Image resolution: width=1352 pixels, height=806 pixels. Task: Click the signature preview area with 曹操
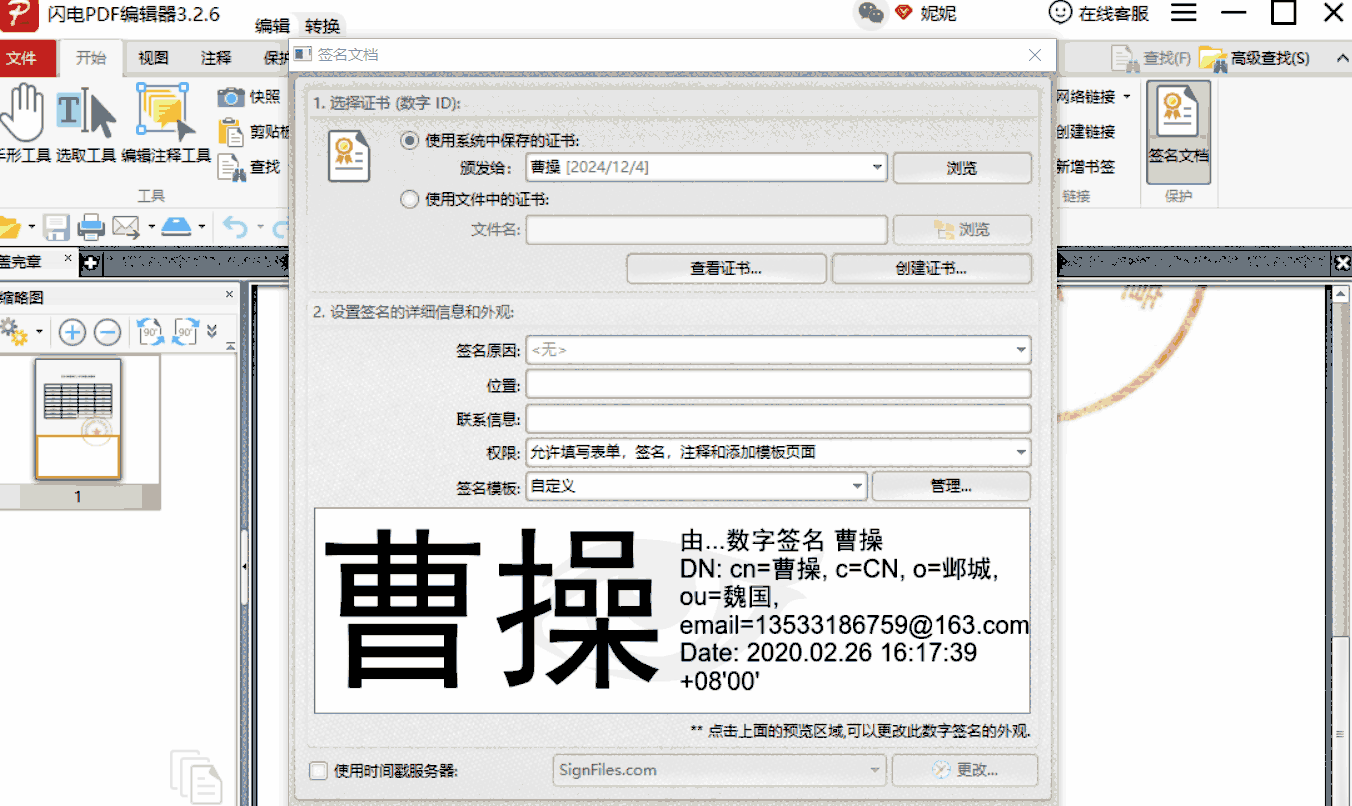coord(672,610)
